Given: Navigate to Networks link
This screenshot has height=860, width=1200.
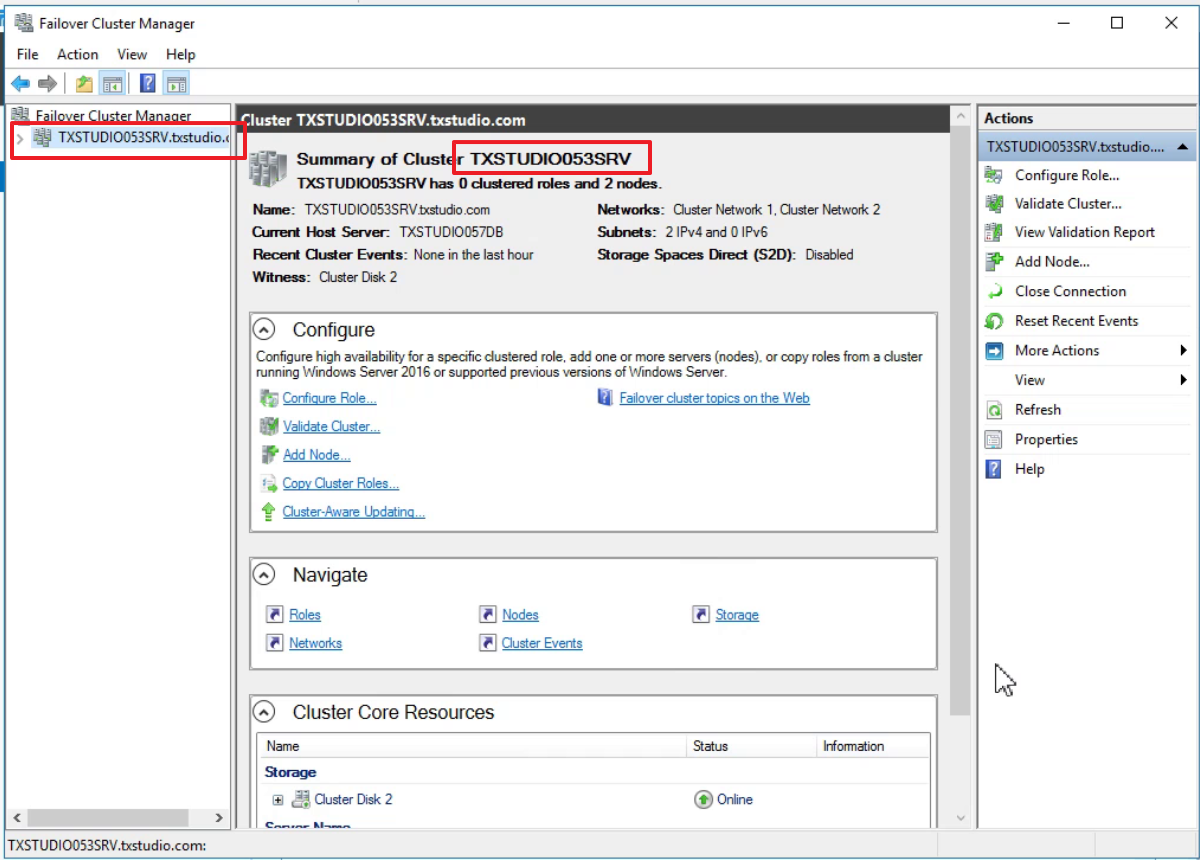Looking at the screenshot, I should pos(315,643).
